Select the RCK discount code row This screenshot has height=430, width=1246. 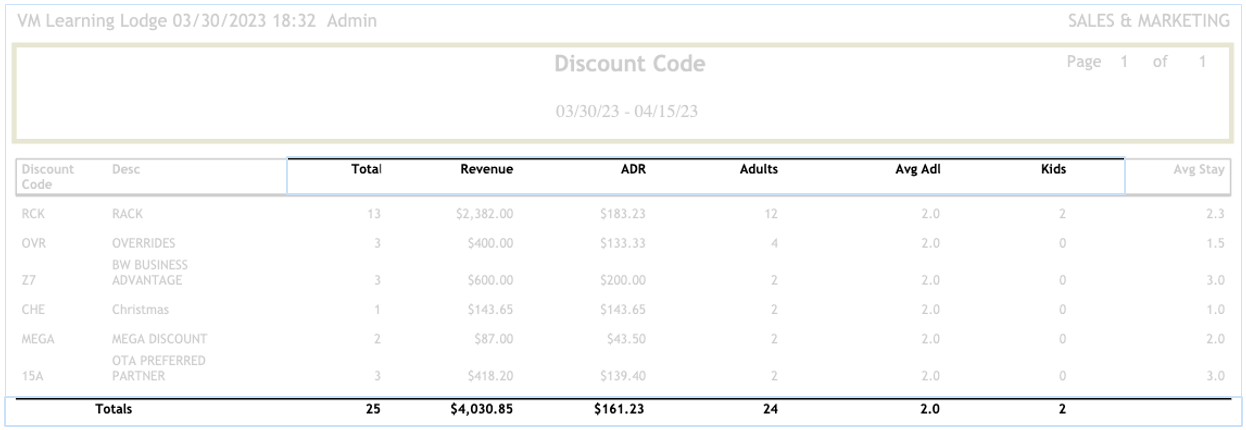tap(33, 214)
